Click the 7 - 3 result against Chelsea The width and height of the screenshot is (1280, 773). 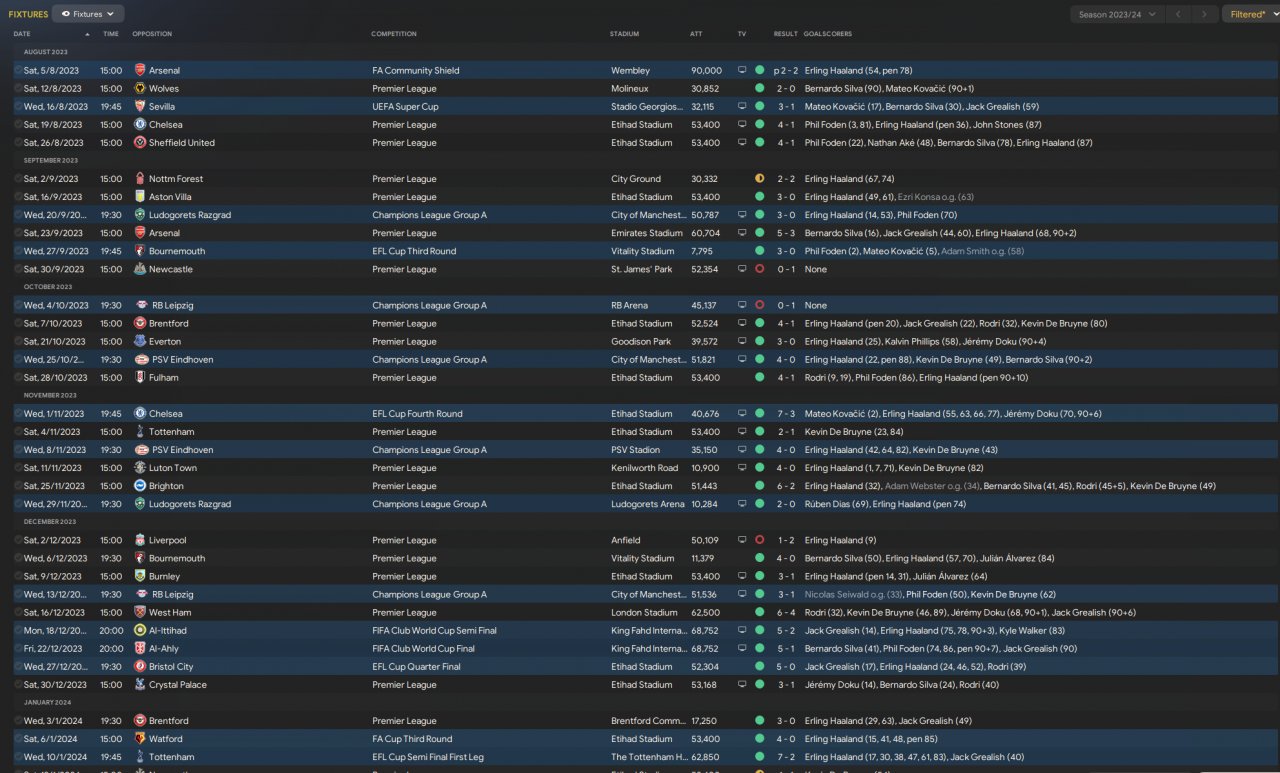(x=789, y=414)
